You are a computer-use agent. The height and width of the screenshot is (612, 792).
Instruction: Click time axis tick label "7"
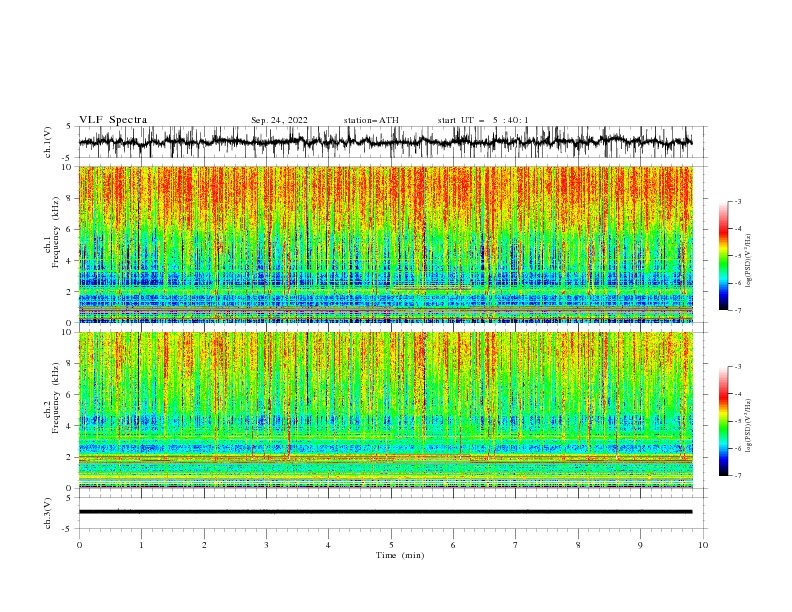[516, 545]
